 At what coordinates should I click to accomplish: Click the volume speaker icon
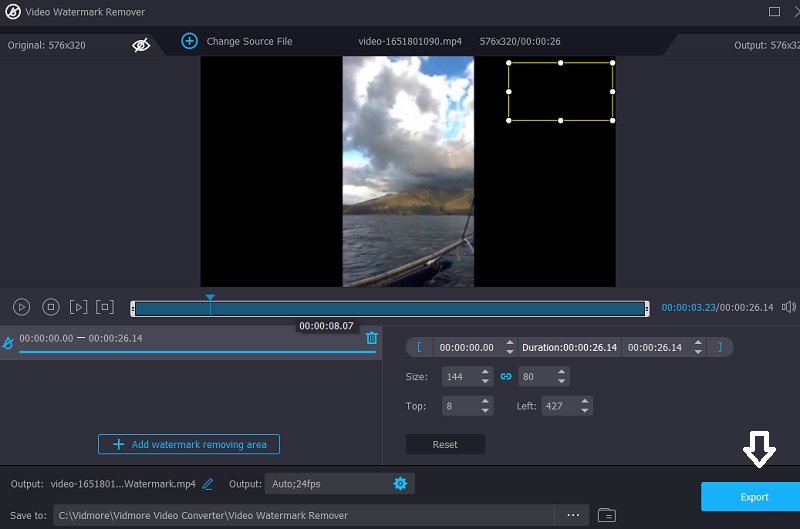789,307
